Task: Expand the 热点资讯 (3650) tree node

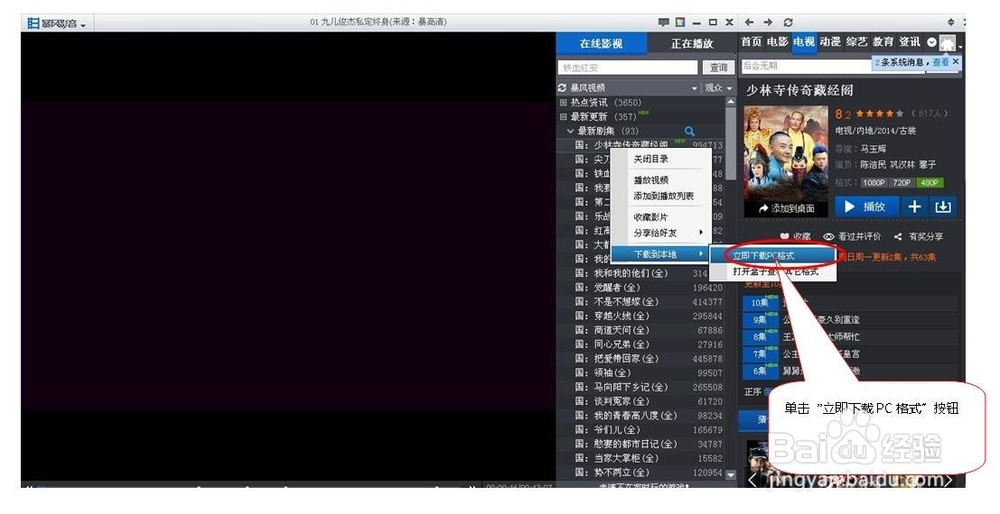Action: [563, 103]
